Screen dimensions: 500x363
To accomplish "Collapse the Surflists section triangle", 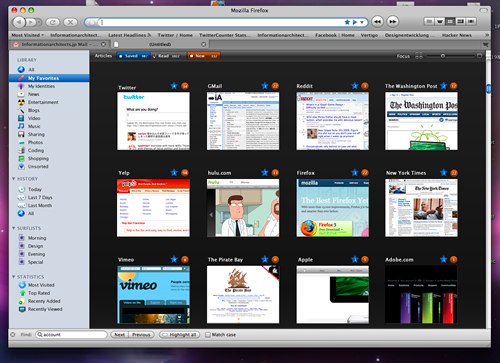I will point(14,228).
